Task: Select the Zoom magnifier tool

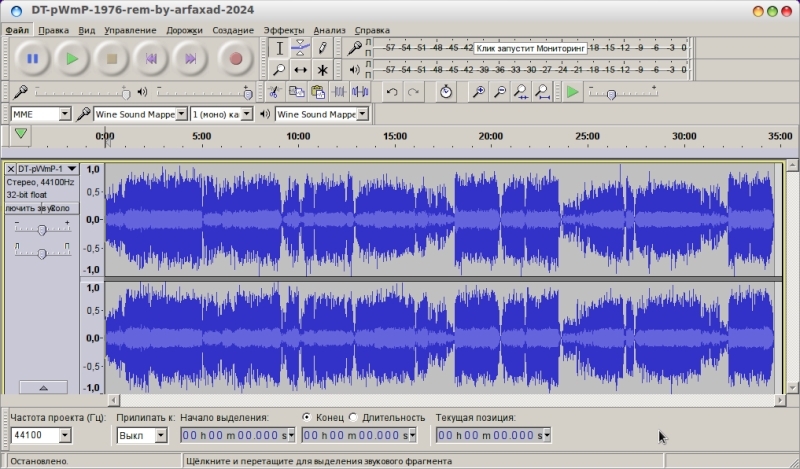Action: point(279,69)
